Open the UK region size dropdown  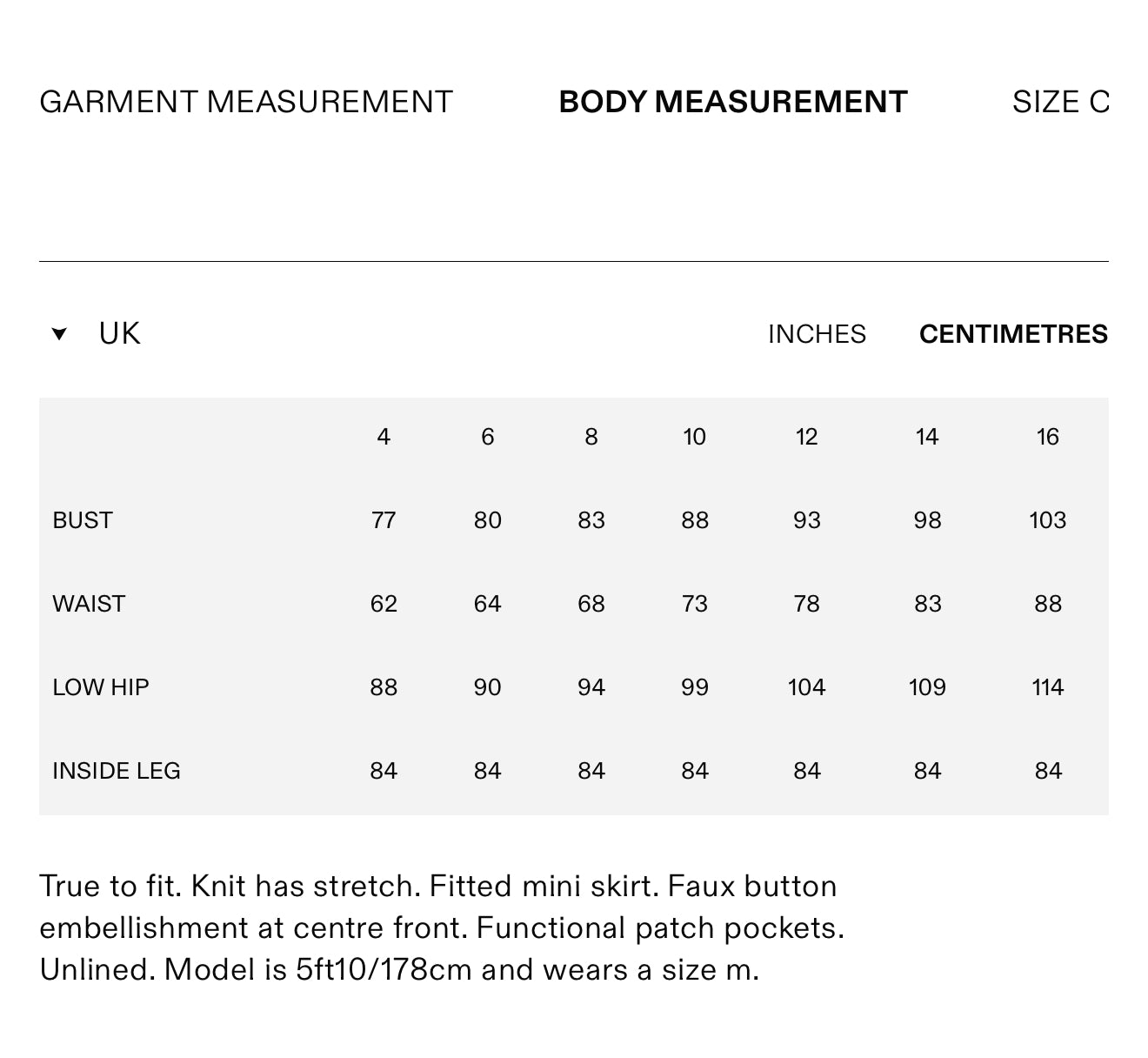[119, 334]
